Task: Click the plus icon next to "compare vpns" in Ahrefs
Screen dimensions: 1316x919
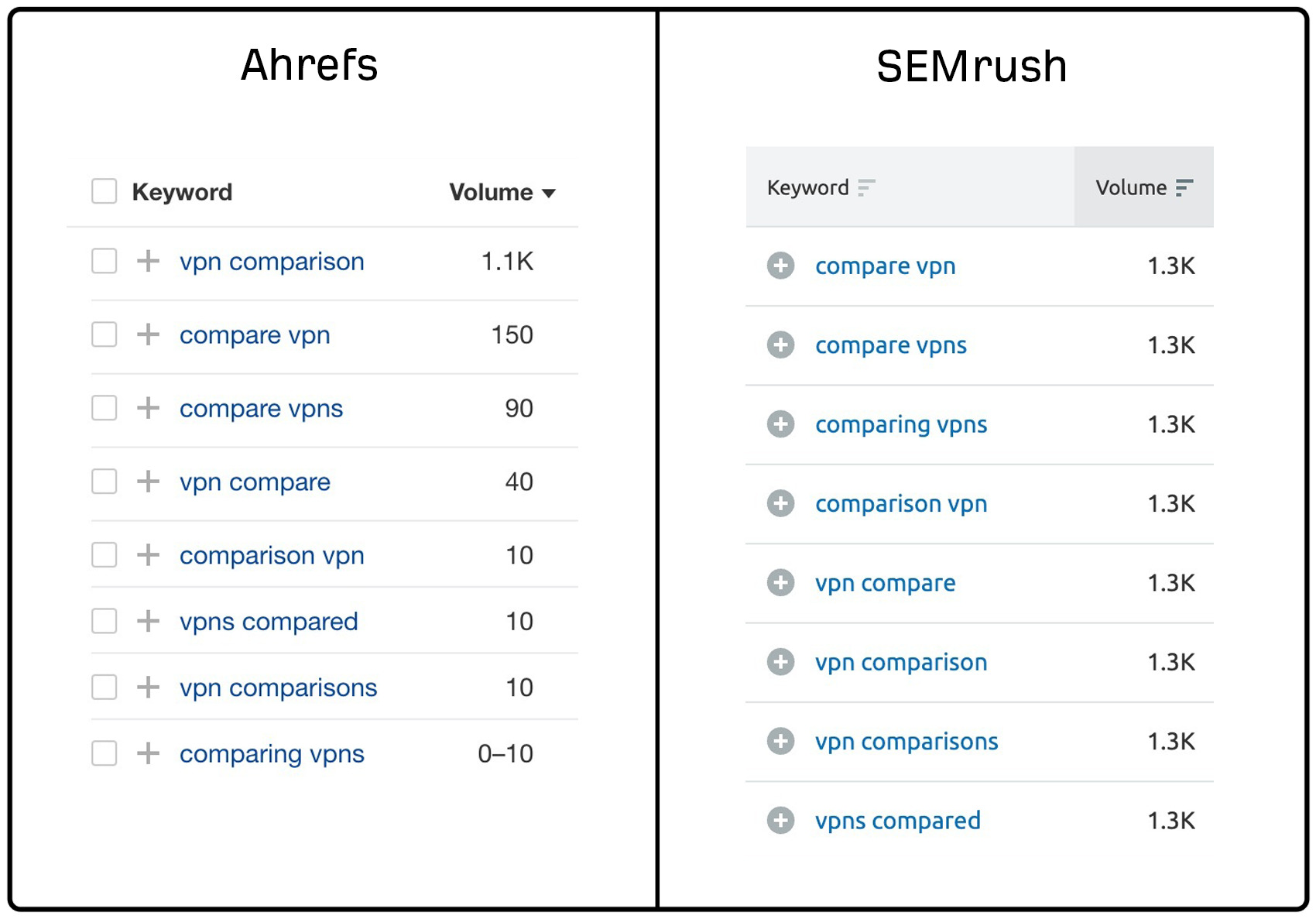Action: tap(146, 408)
